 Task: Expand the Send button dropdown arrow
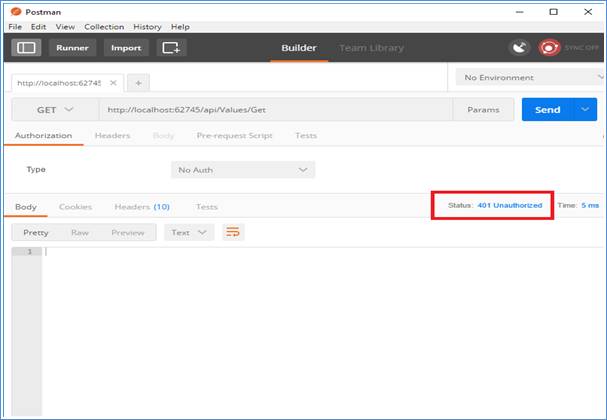[x=585, y=110]
